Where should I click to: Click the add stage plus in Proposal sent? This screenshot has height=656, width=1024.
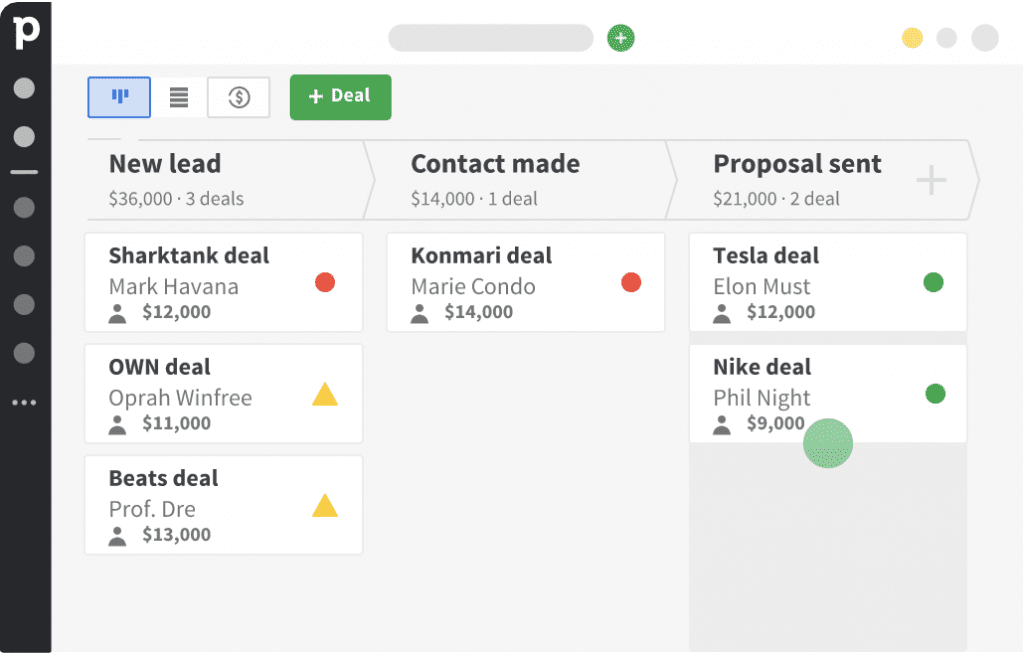930,180
